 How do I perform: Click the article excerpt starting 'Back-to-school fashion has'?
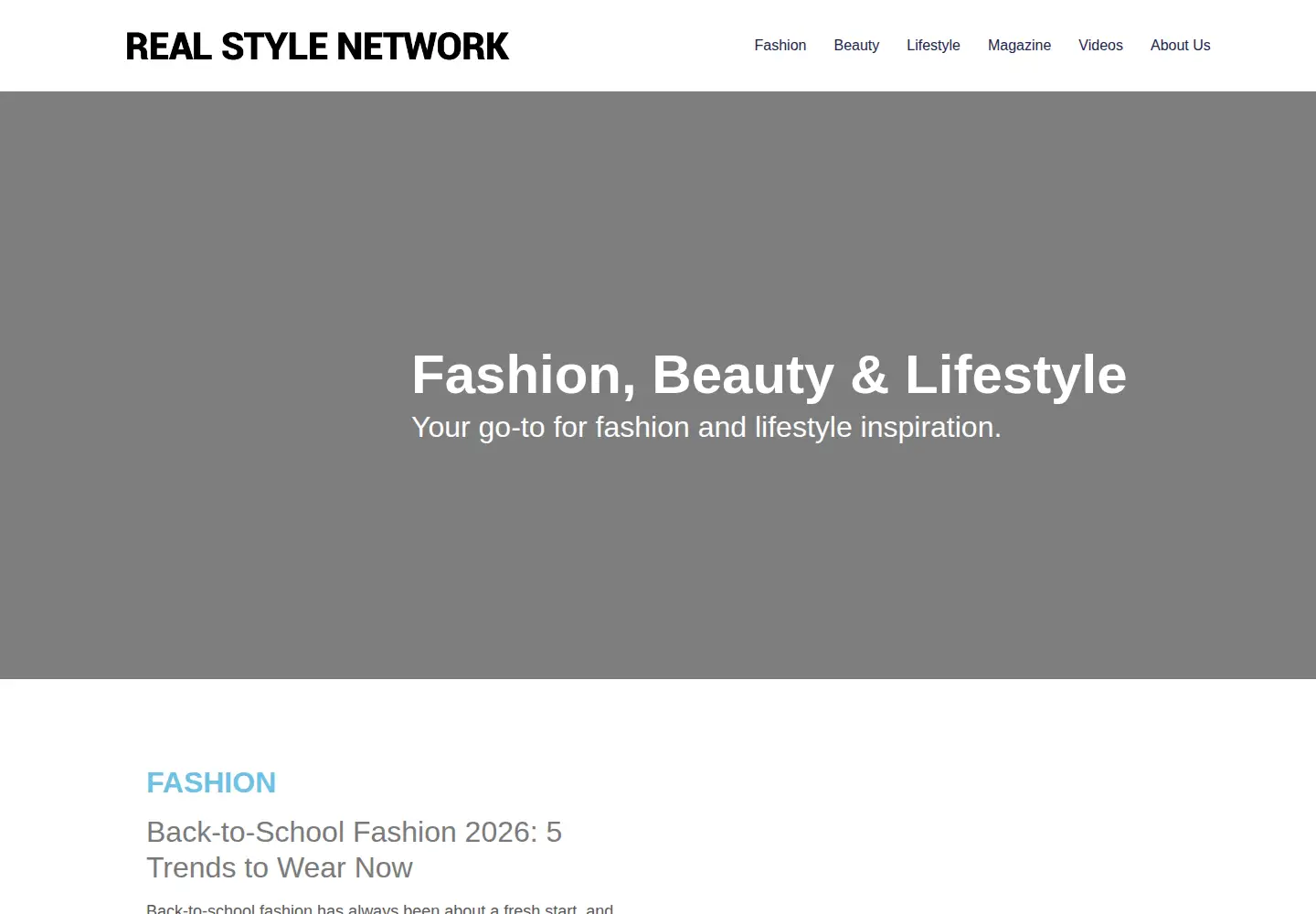pos(379,909)
